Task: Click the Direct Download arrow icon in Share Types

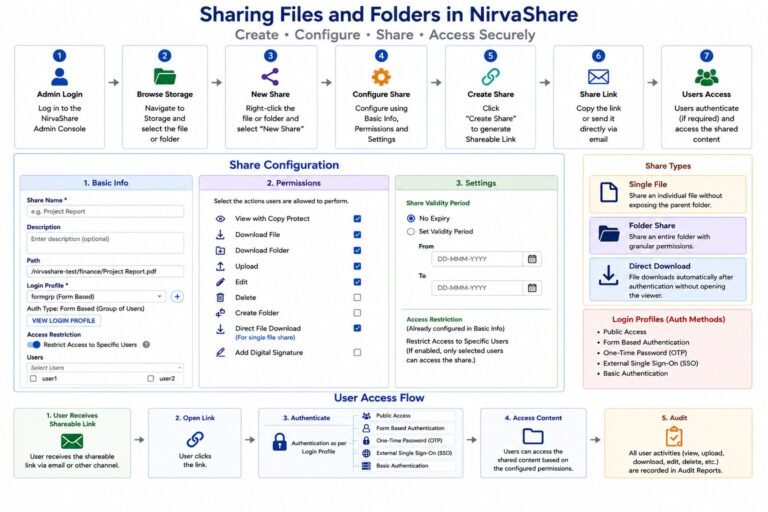Action: [608, 275]
